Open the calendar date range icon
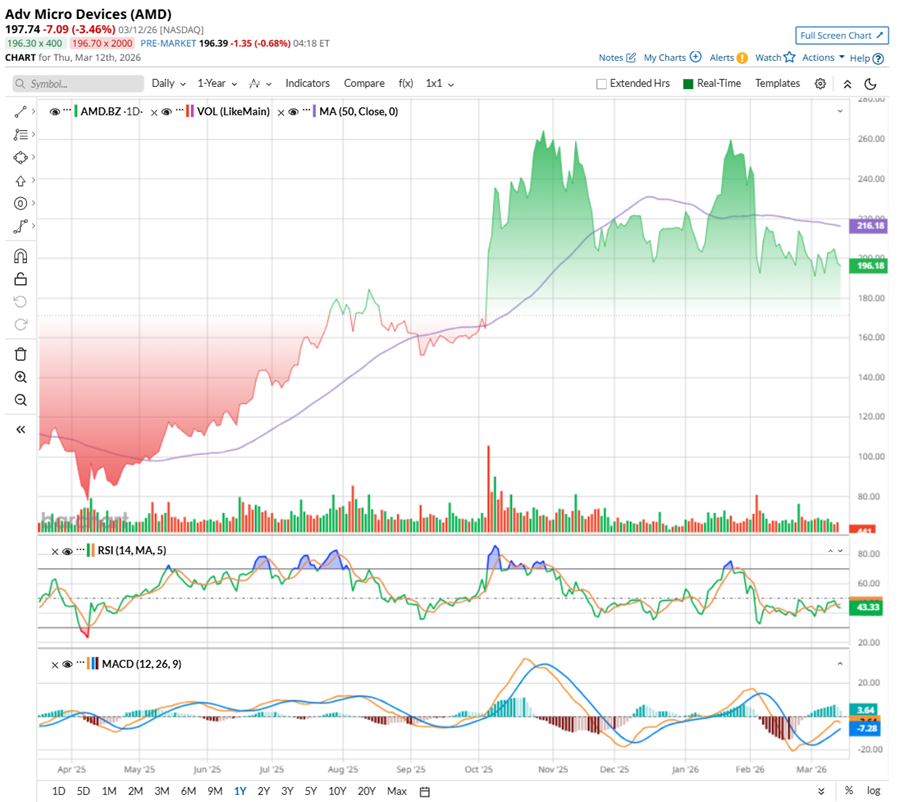Image resolution: width=902 pixels, height=802 pixels. [425, 791]
